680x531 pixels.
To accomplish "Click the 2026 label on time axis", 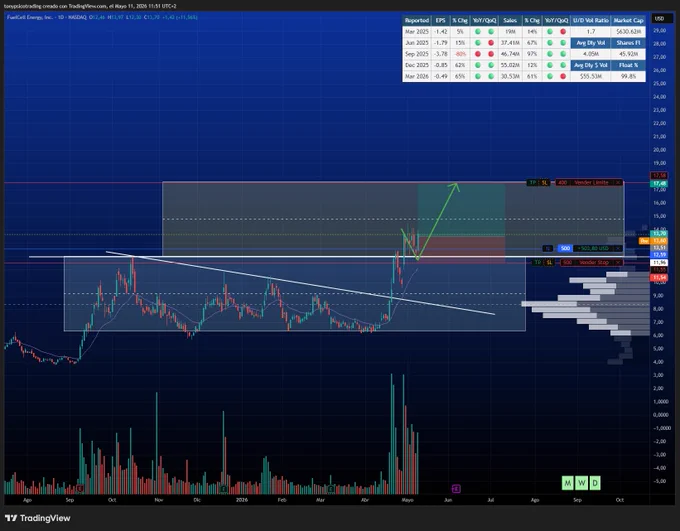I will point(242,500).
